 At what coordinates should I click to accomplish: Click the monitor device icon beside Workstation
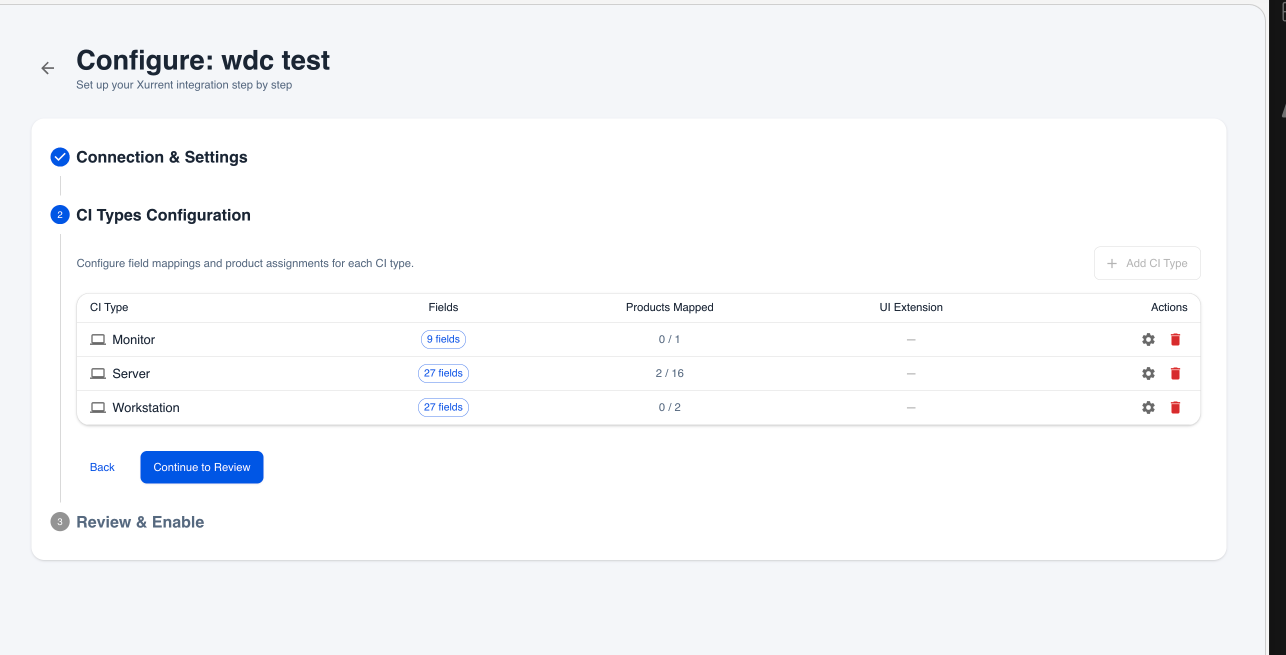tap(98, 407)
